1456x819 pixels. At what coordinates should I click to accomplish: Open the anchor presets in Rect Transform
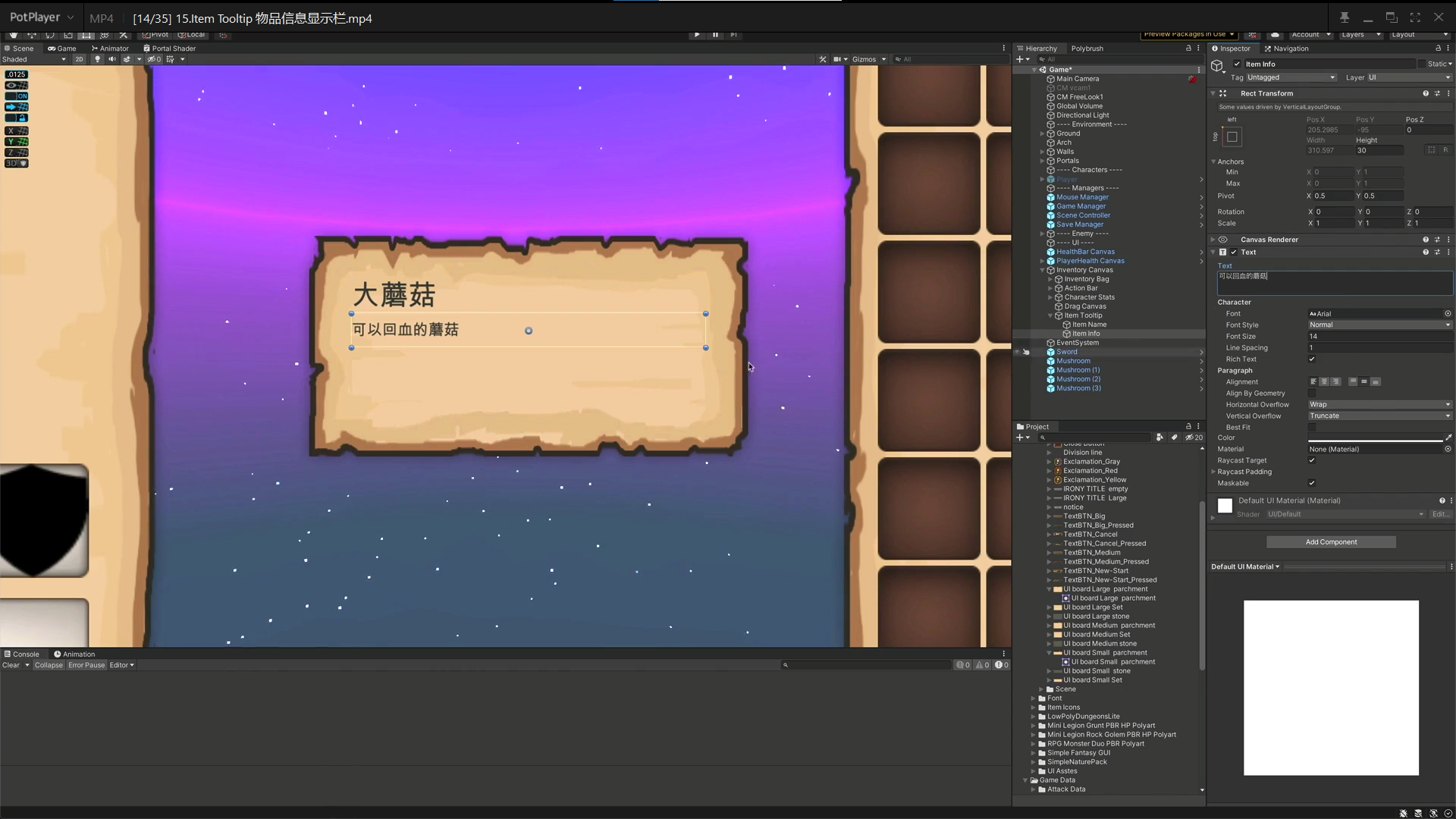(1232, 136)
